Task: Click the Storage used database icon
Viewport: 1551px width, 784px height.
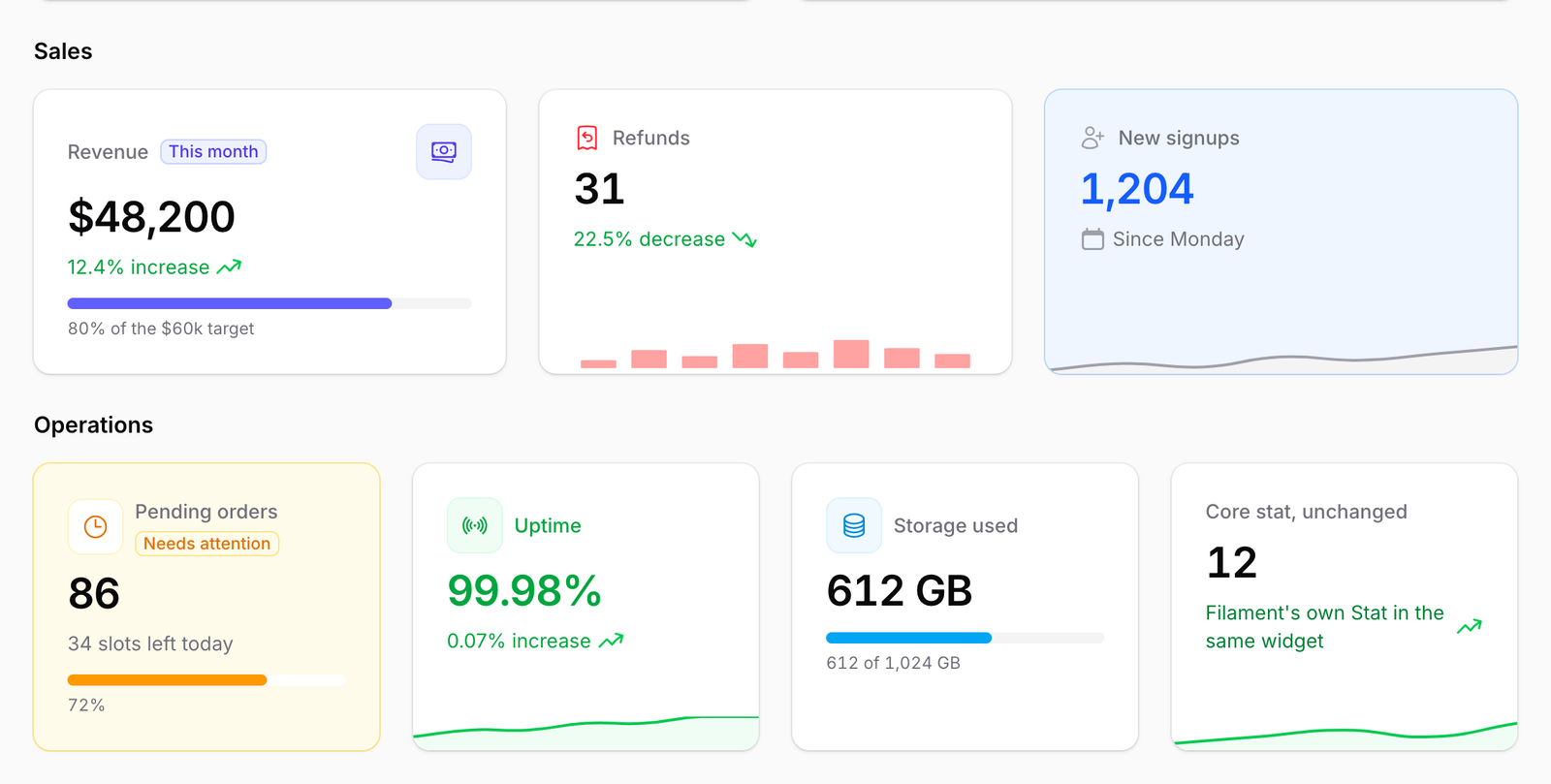Action: [x=854, y=526]
